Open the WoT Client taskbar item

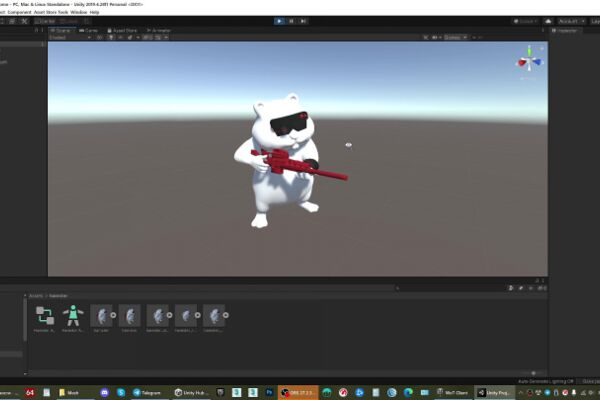[453, 392]
